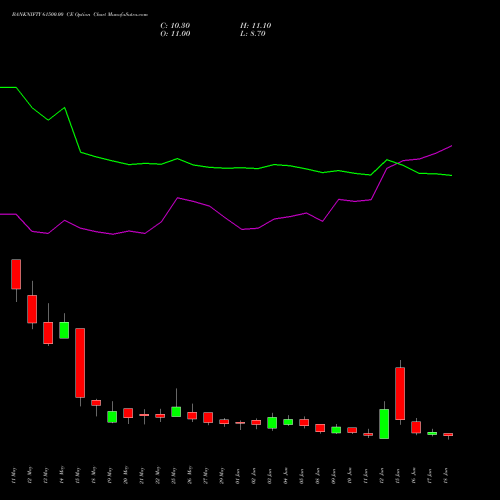Viewport: 500px width, 500px height.
Task: Select the high value H: 11.10
Action: pos(256,26)
